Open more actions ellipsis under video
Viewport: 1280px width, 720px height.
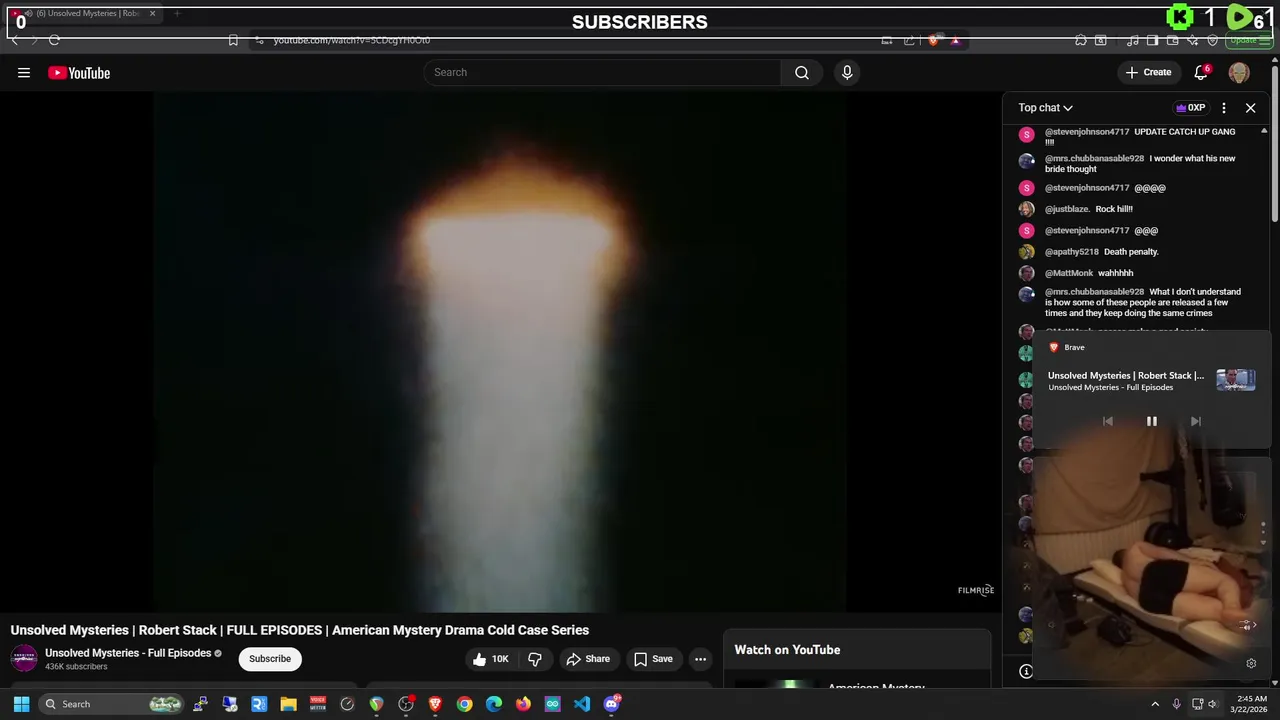[700, 659]
